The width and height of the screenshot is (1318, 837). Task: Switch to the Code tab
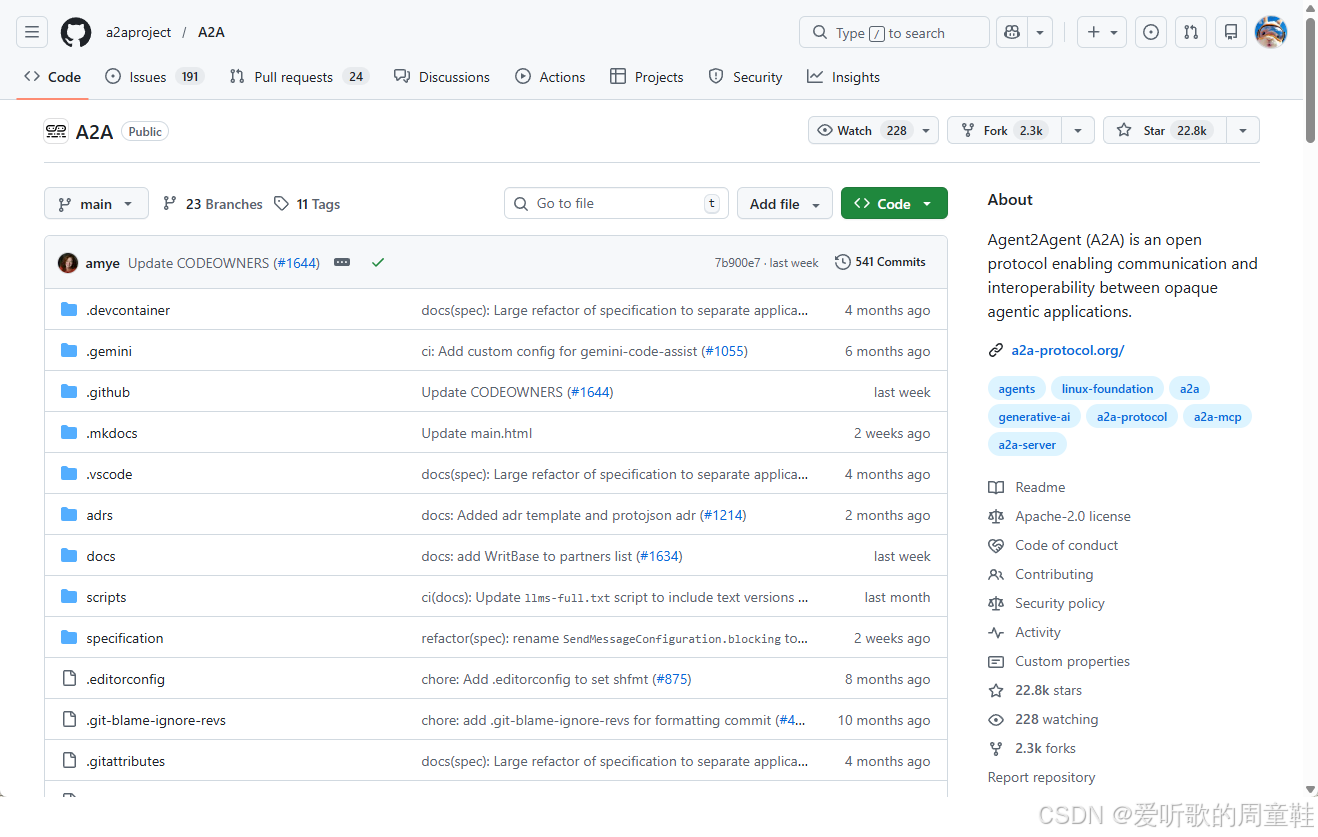53,77
